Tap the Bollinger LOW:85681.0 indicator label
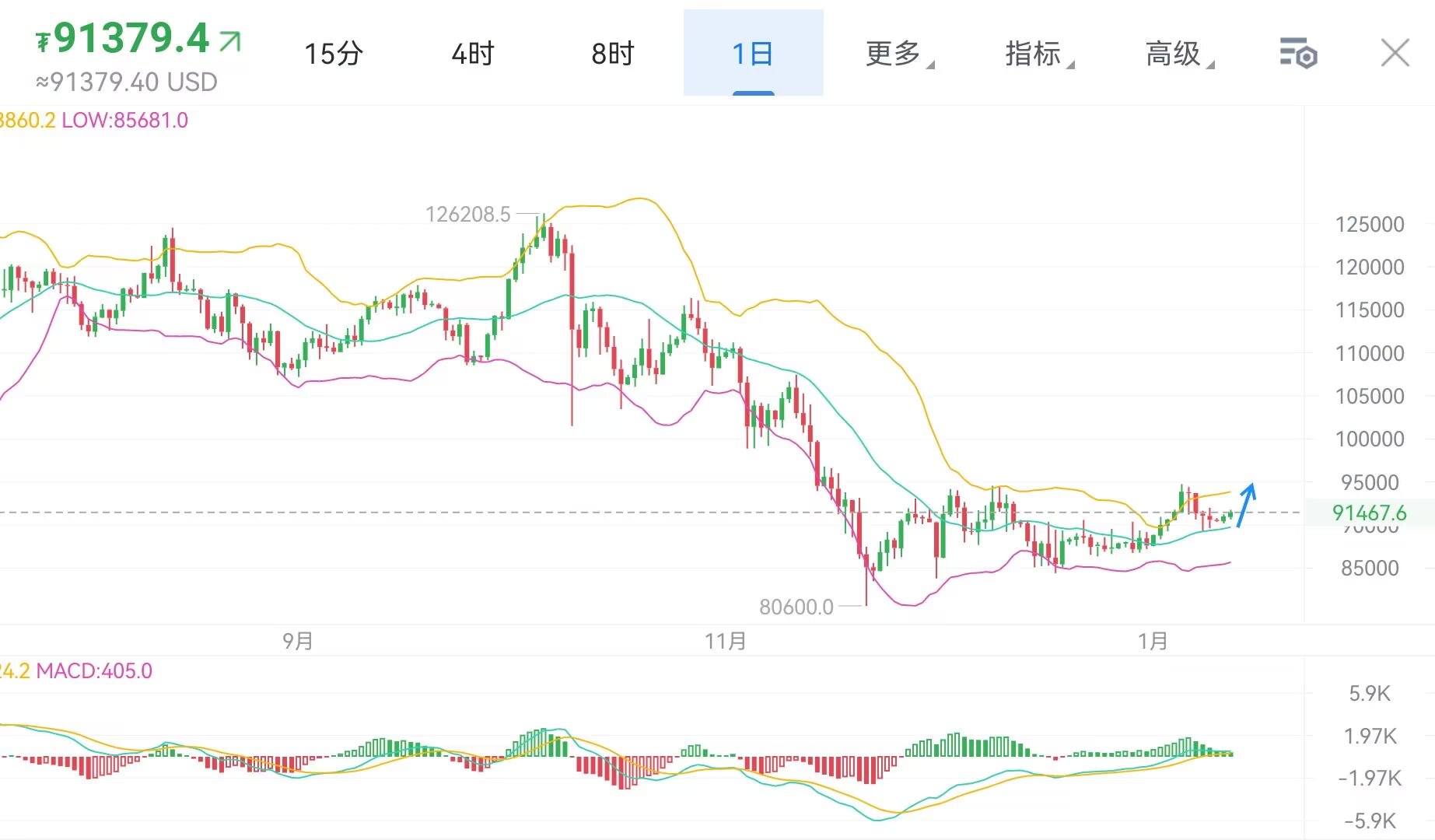This screenshot has width=1435, height=840. [x=124, y=121]
